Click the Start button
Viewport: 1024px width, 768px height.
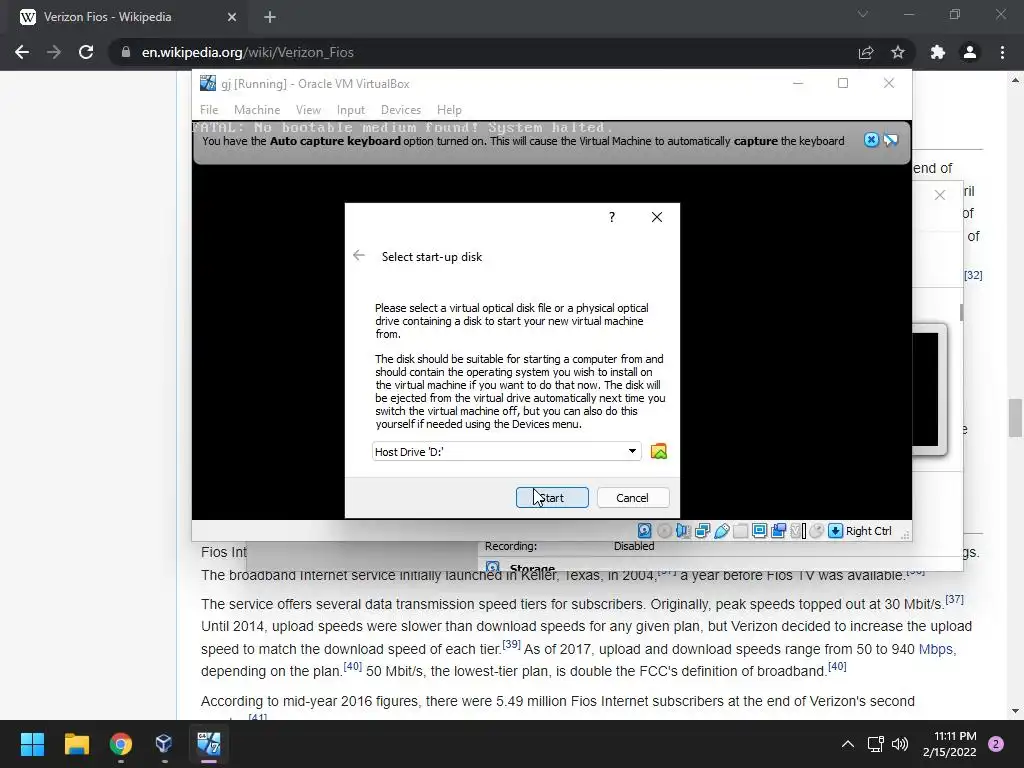click(552, 498)
